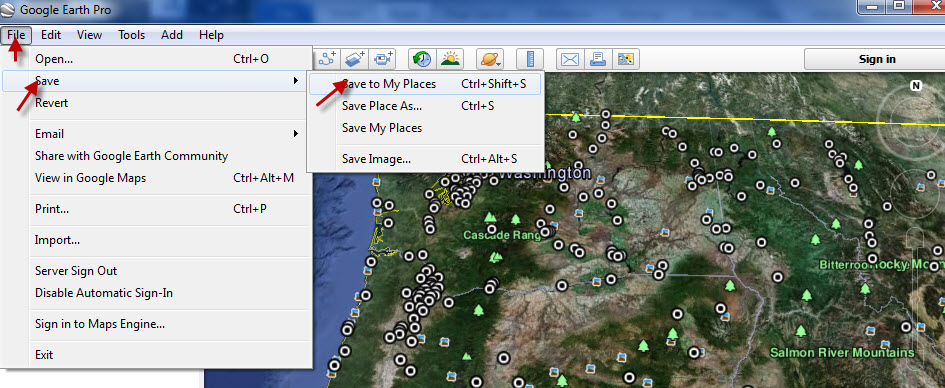This screenshot has width=945, height=388.
Task: Choose Save My Places submenu entry
Action: click(x=425, y=128)
